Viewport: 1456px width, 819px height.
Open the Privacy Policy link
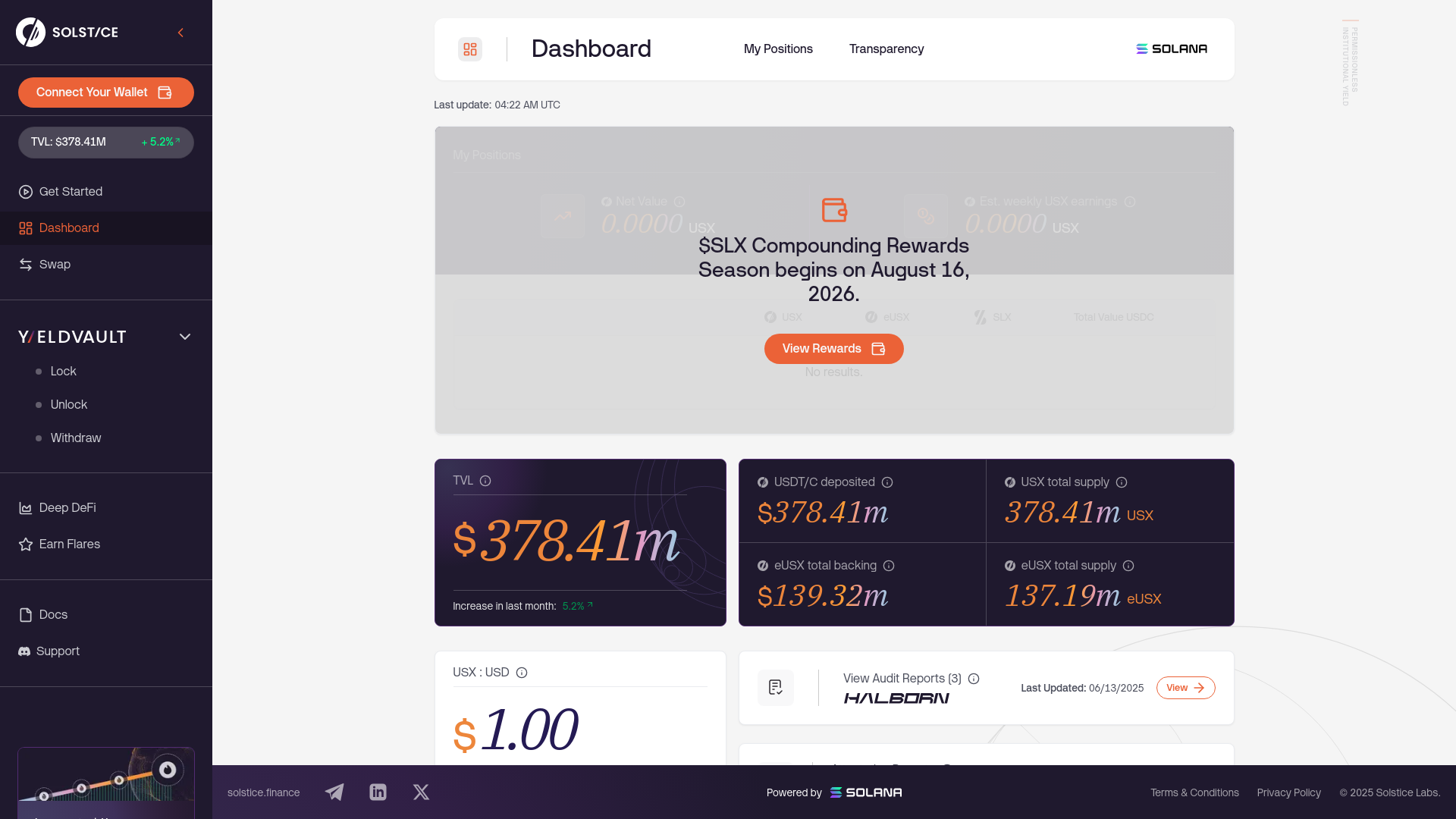[1289, 792]
